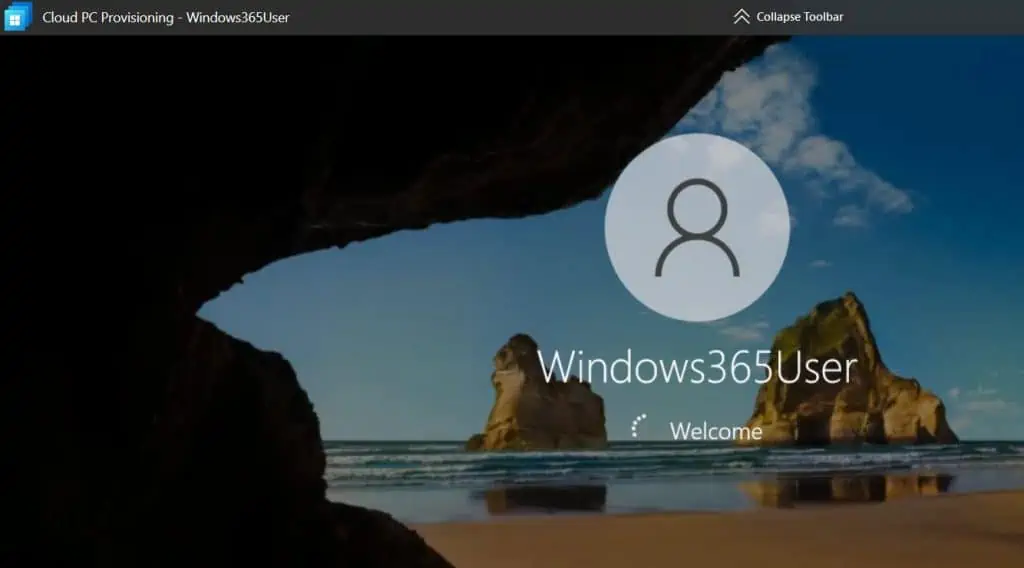Click the loading spinner beside Welcome
The height and width of the screenshot is (568, 1024).
pyautogui.click(x=639, y=426)
